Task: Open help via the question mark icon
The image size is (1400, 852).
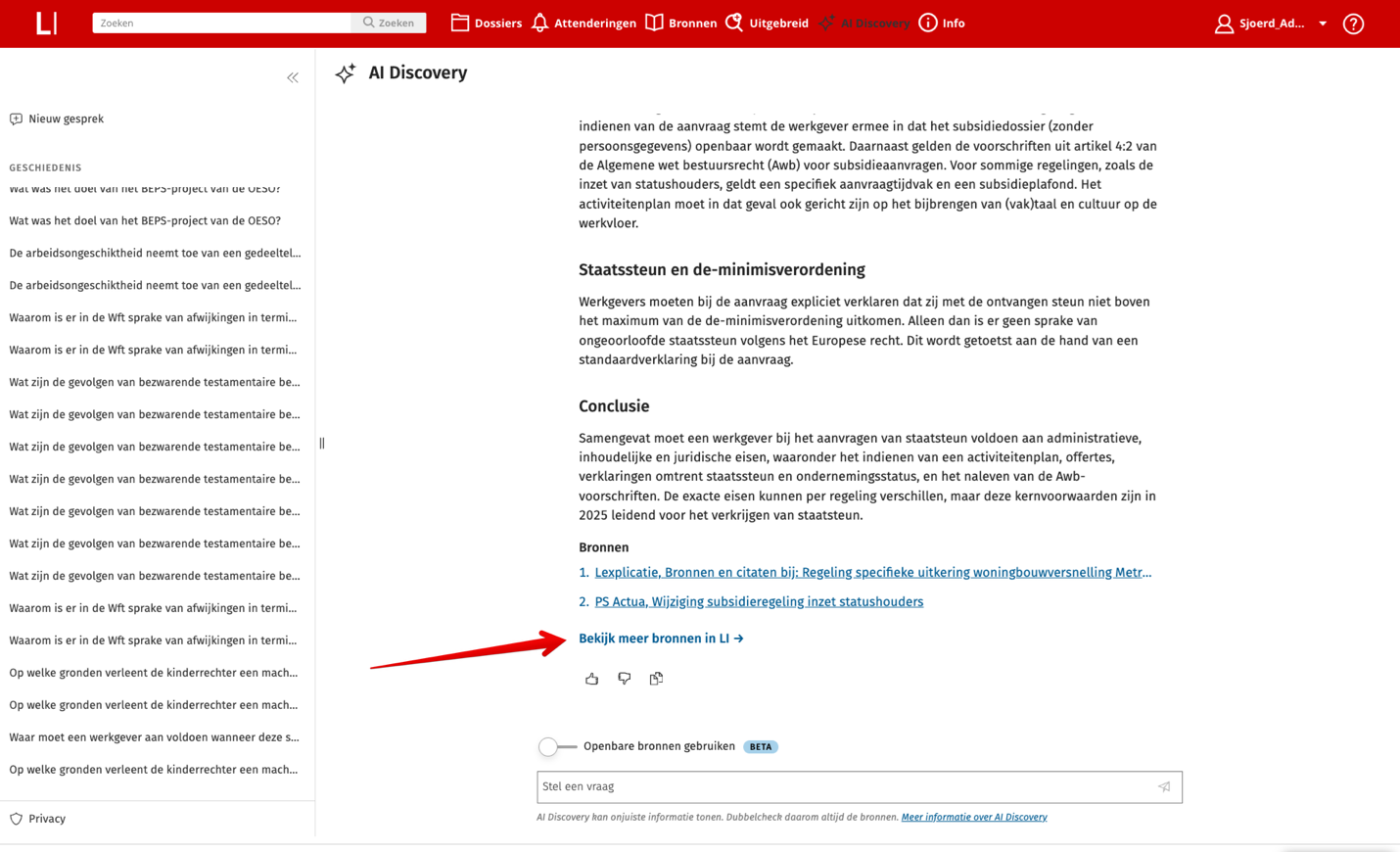Action: 1353,23
